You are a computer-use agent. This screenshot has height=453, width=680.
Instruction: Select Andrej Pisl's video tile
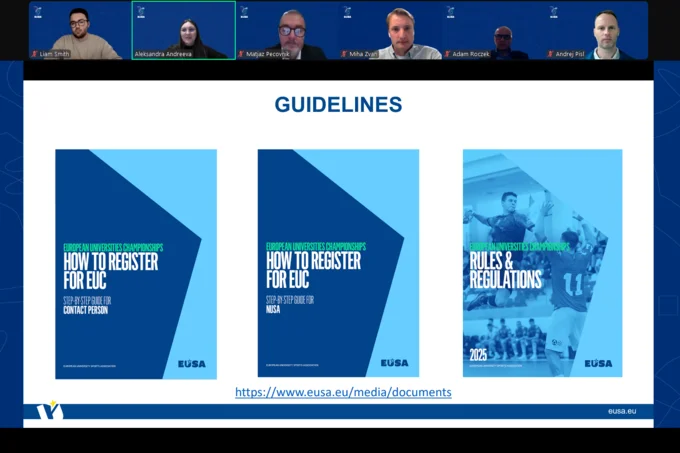[597, 30]
